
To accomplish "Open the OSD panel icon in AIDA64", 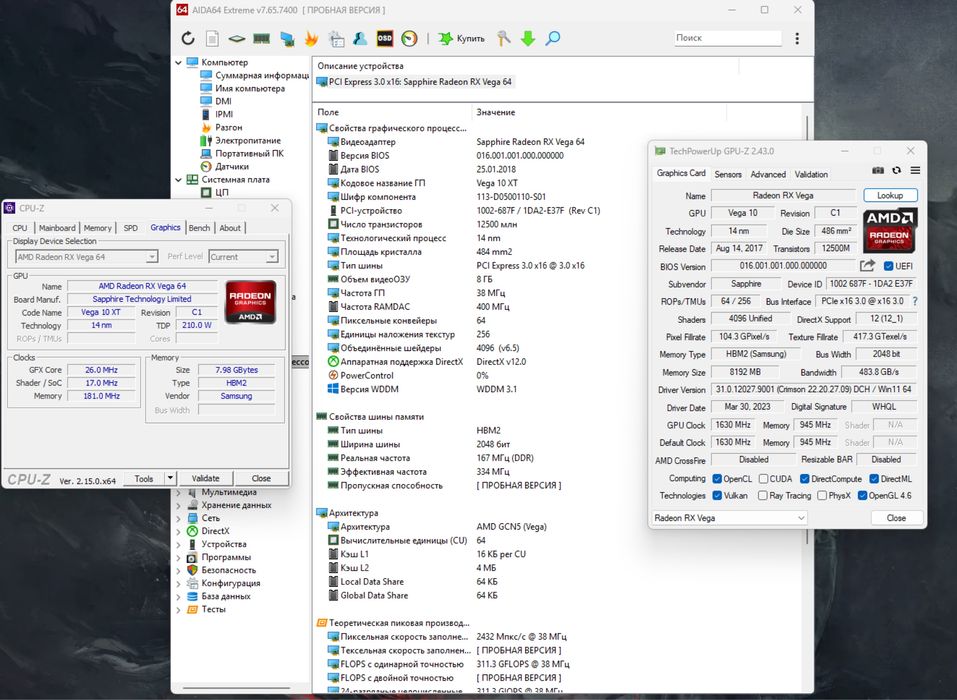I will tap(384, 39).
